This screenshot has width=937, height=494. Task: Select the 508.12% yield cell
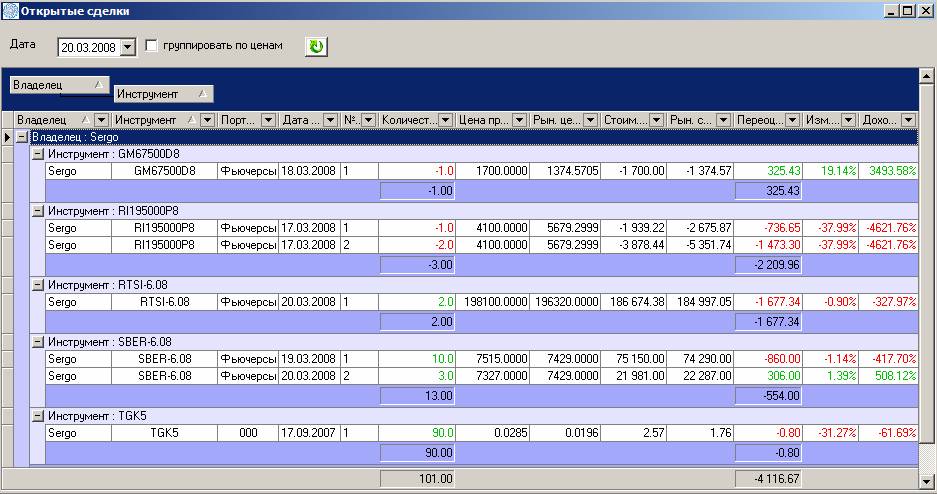[888, 376]
